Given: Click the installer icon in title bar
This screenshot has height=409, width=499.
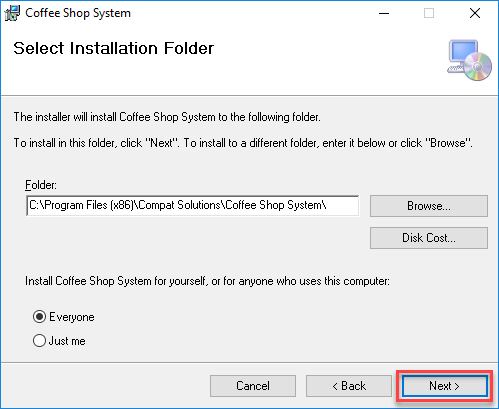Looking at the screenshot, I should coord(12,13).
